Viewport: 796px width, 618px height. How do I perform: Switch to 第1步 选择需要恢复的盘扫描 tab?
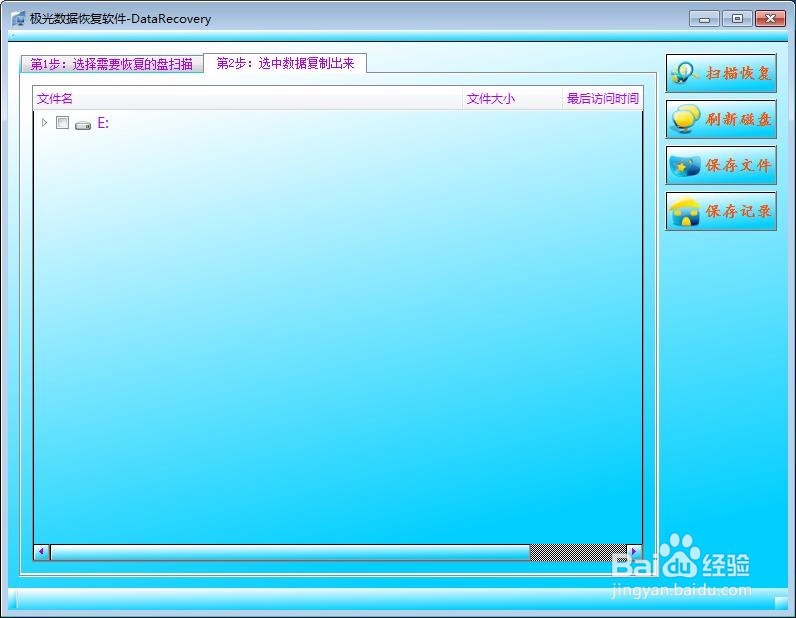pos(112,64)
